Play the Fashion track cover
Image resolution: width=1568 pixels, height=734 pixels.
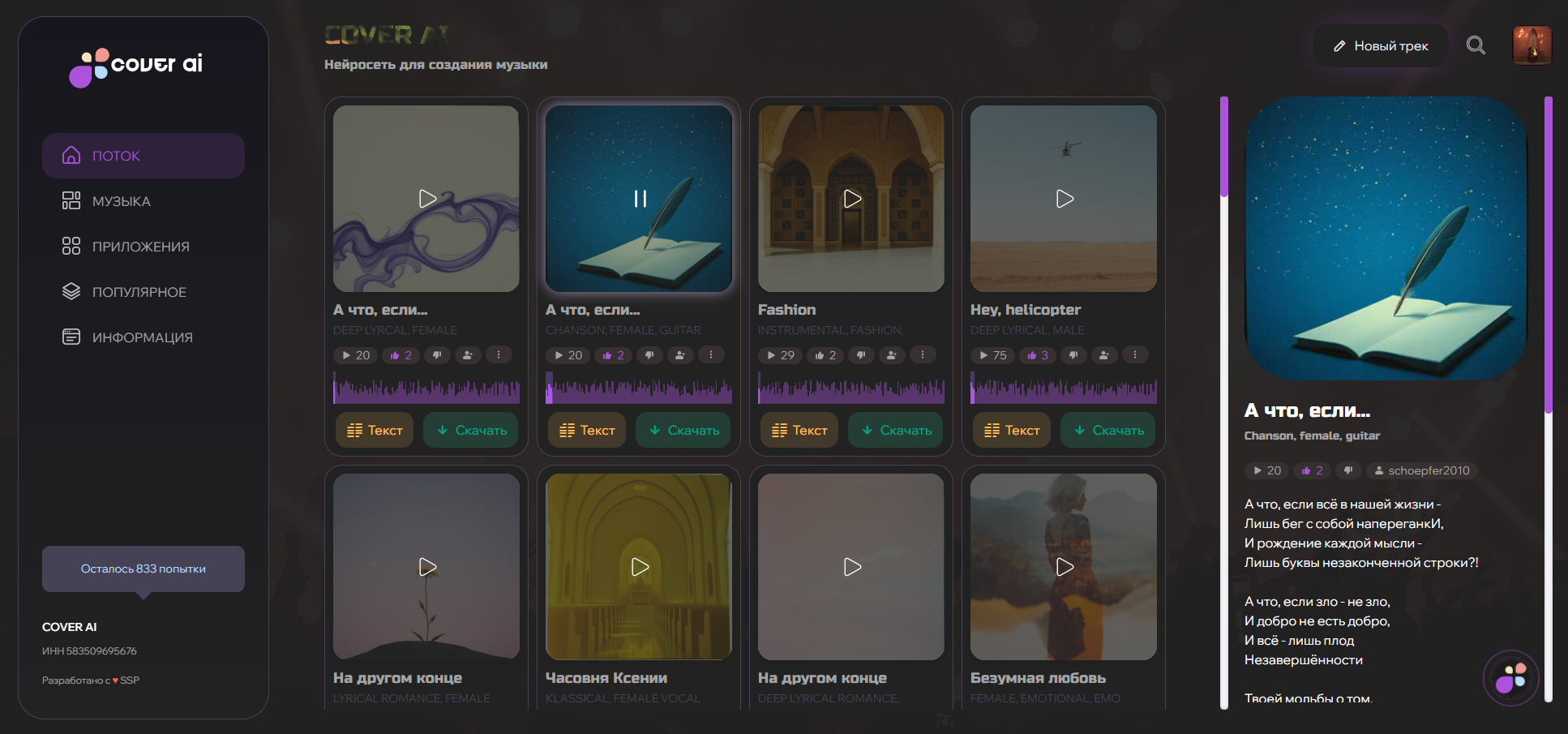coord(851,199)
